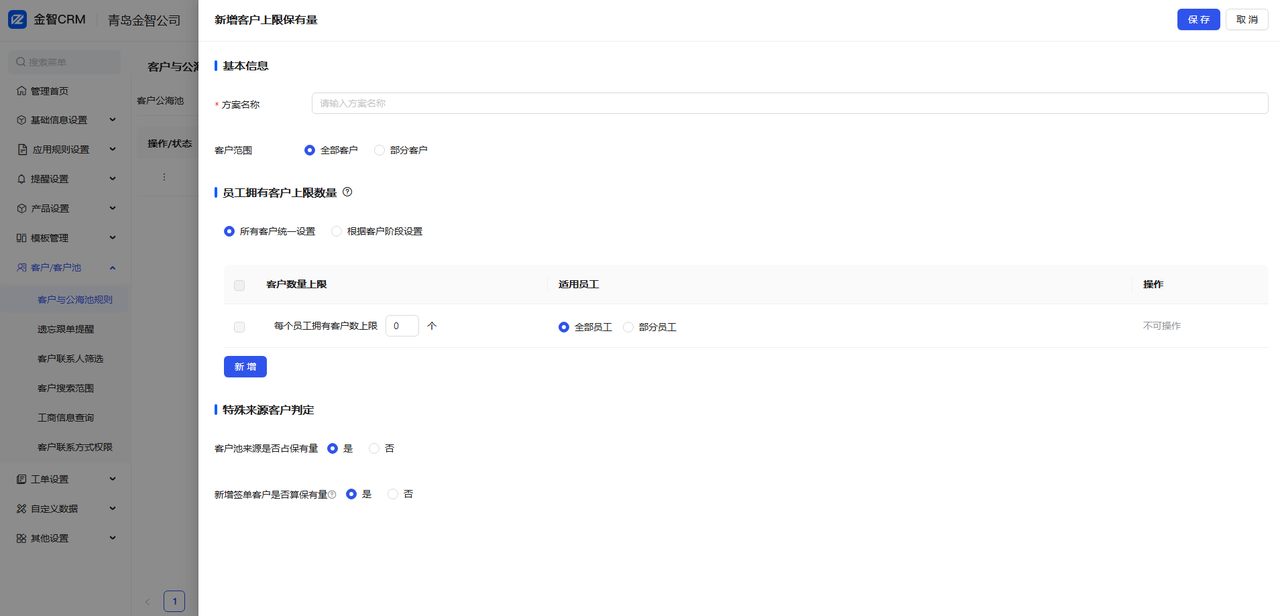The height and width of the screenshot is (616, 1280).
Task: Click the 金智CRM logo icon
Action: (x=17, y=19)
